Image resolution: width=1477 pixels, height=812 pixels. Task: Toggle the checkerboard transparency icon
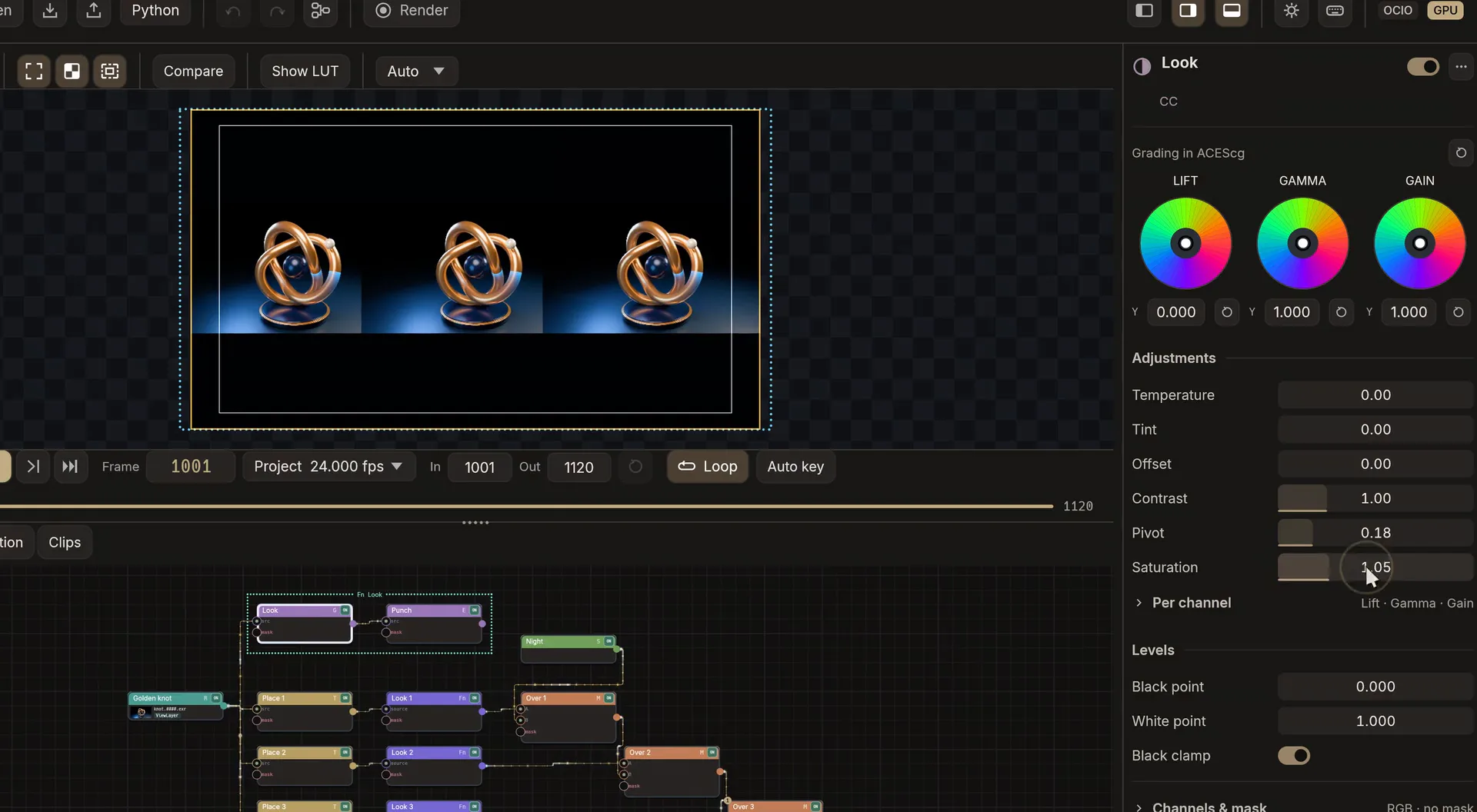click(x=72, y=72)
